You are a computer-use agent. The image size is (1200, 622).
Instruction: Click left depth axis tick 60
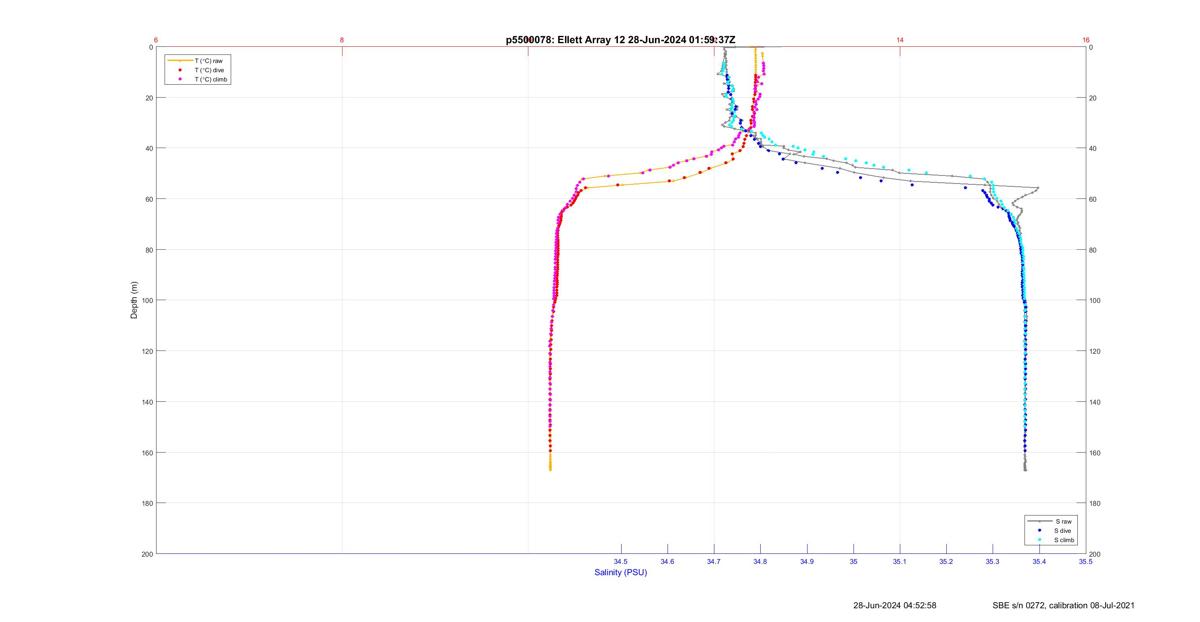click(149, 199)
